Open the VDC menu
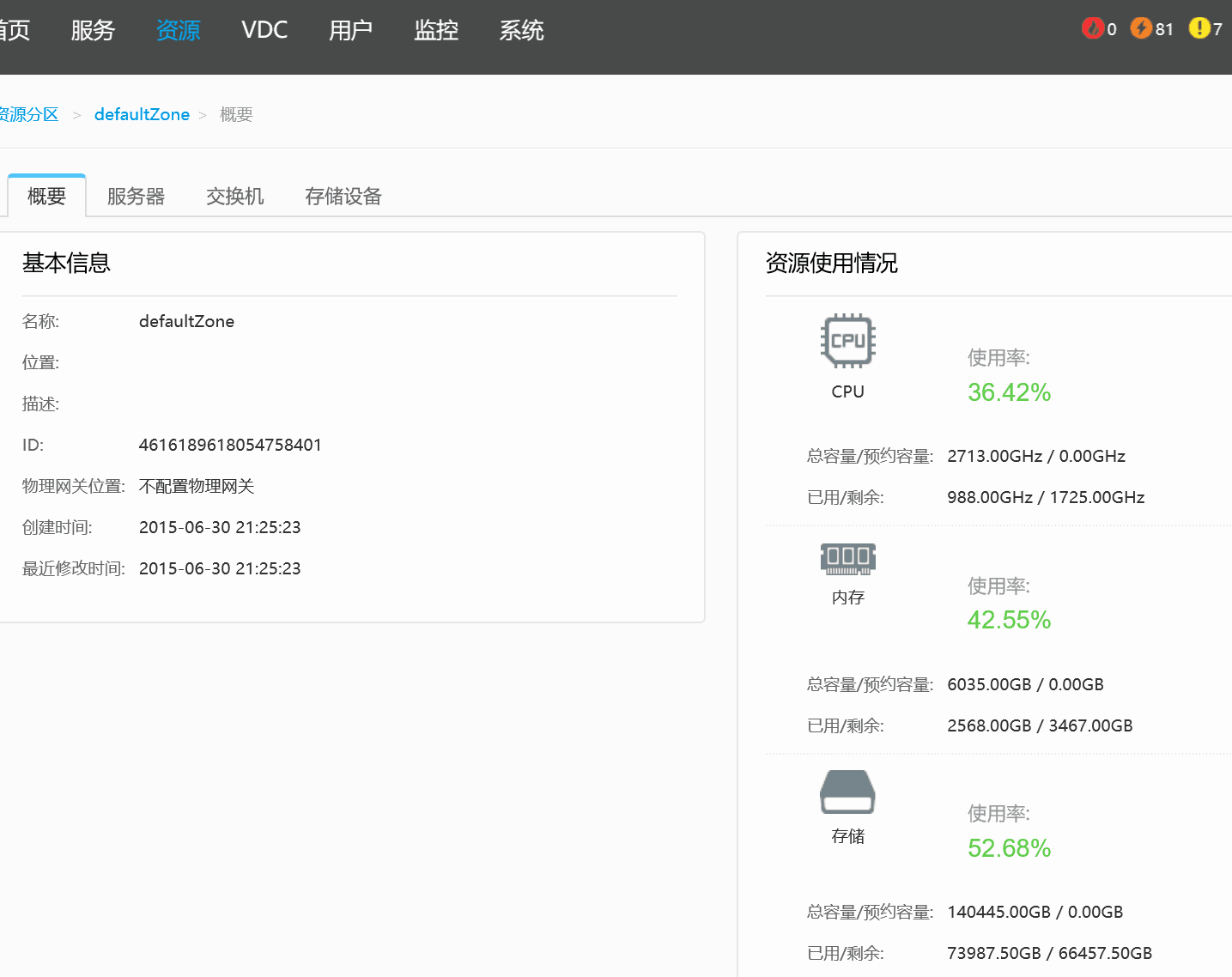The height and width of the screenshot is (977, 1232). tap(264, 31)
